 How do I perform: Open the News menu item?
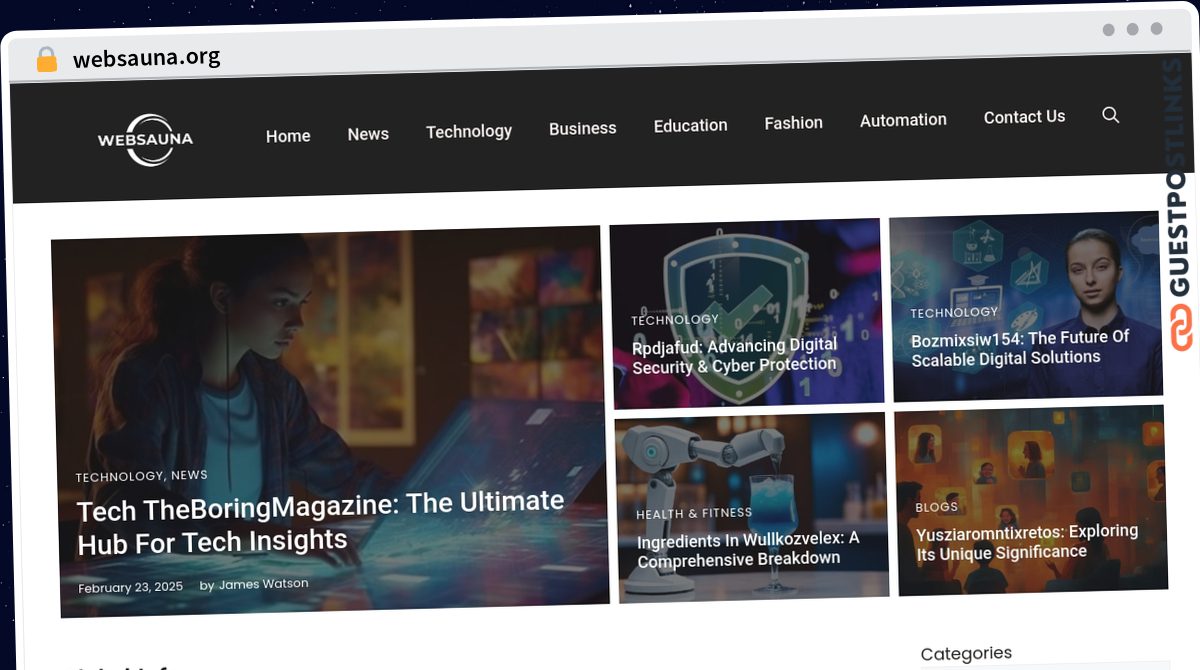point(368,134)
